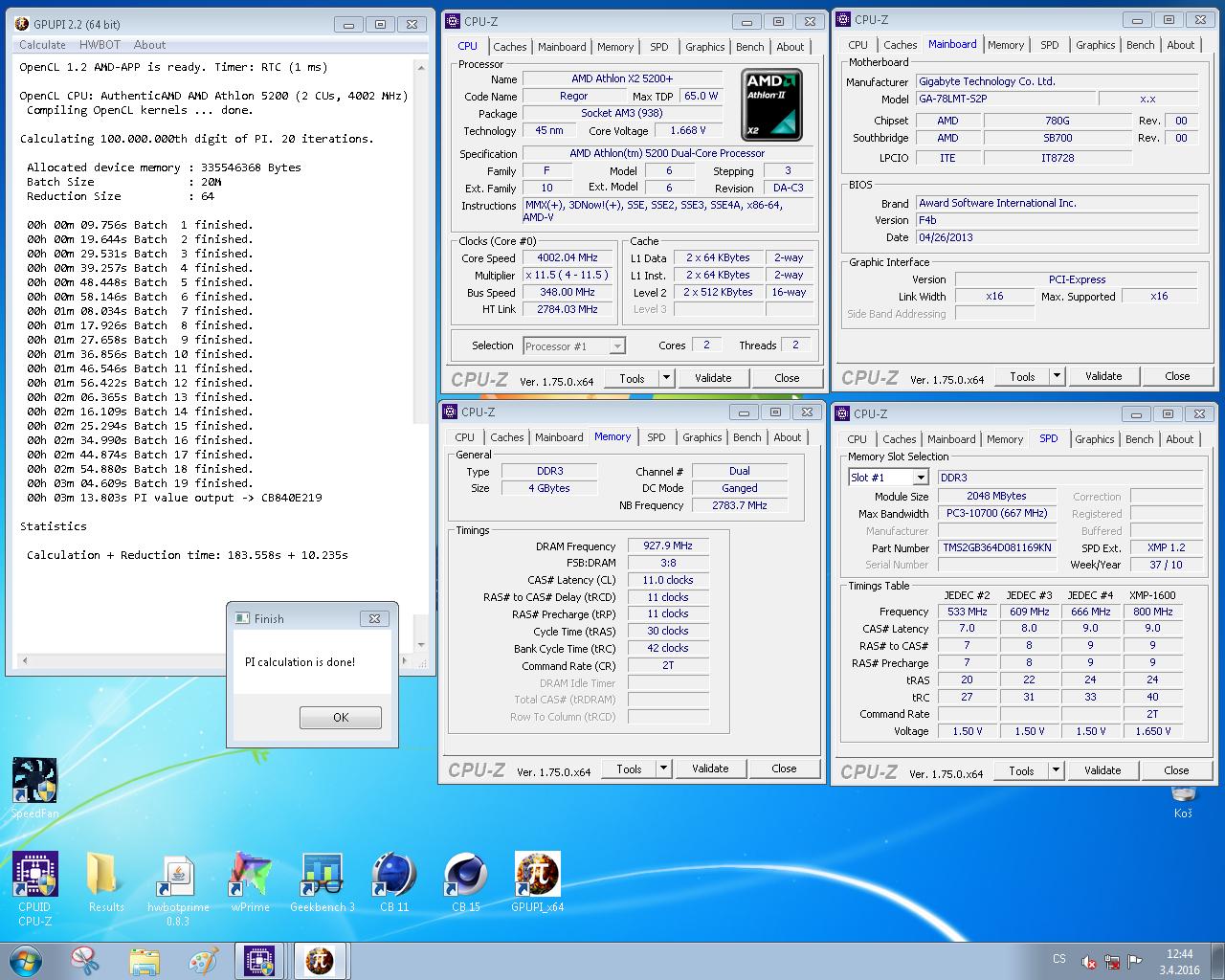This screenshot has height=980, width=1225.
Task: Open Paint from the taskbar
Action: (204, 960)
